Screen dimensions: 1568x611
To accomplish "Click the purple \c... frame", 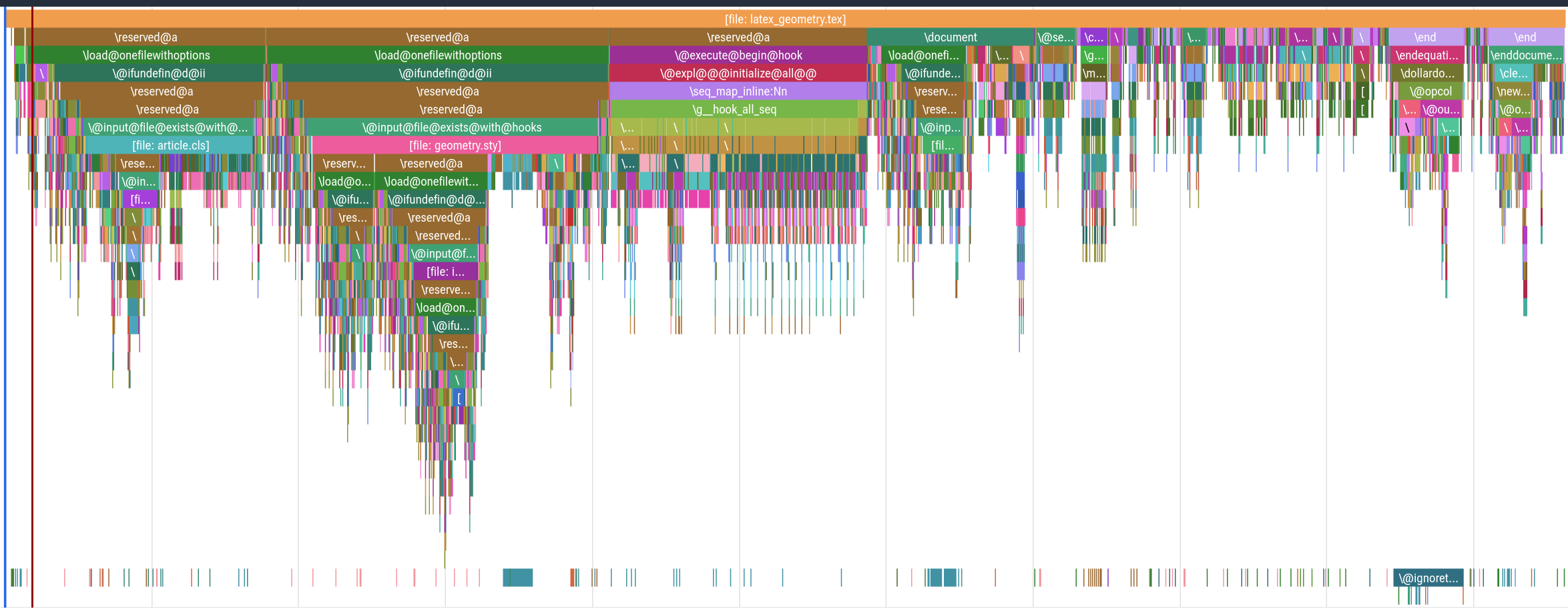I will pyautogui.click(x=1093, y=37).
